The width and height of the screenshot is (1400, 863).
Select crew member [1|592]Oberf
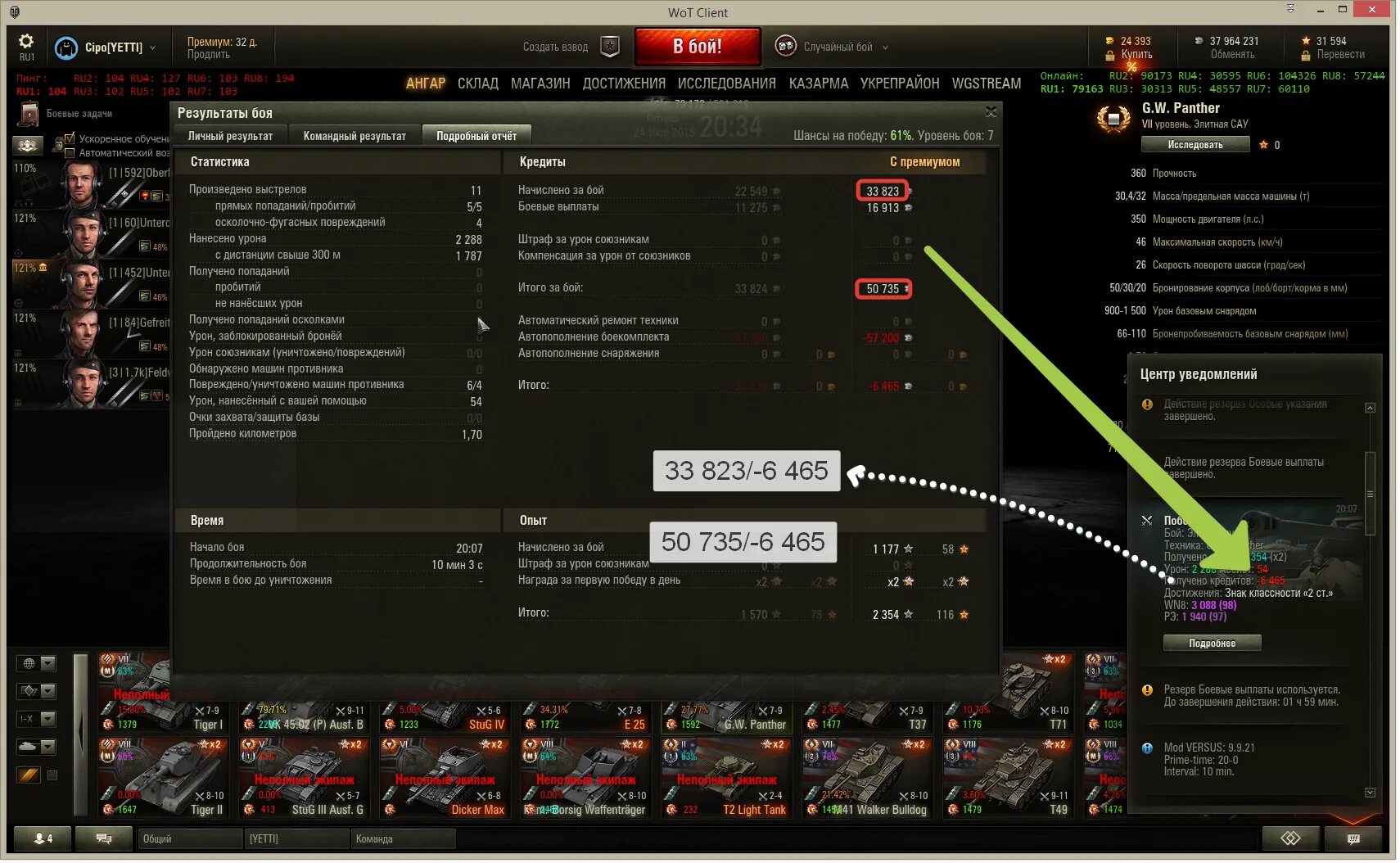coord(90,184)
